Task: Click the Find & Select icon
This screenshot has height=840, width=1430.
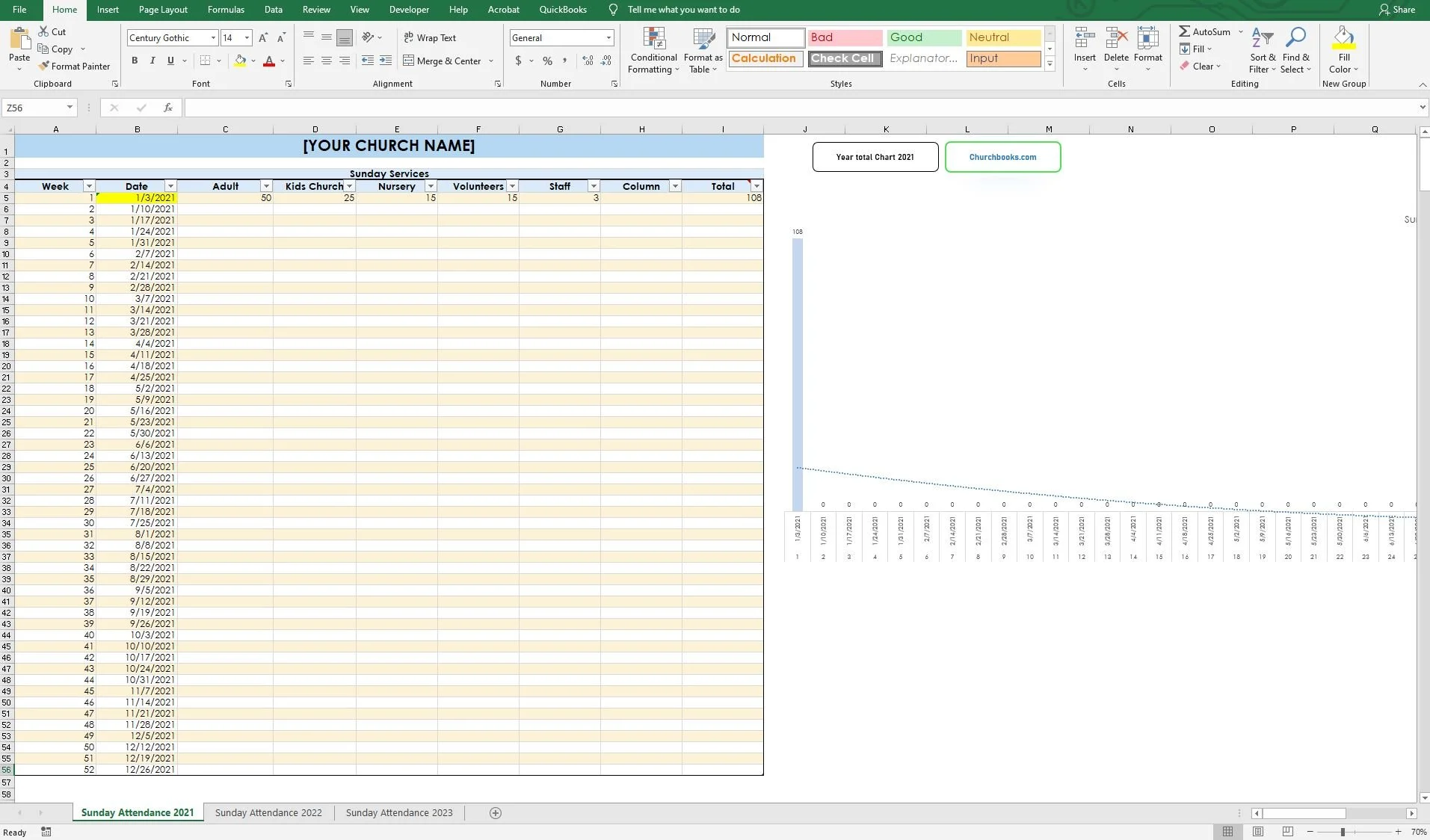Action: pyautogui.click(x=1296, y=49)
